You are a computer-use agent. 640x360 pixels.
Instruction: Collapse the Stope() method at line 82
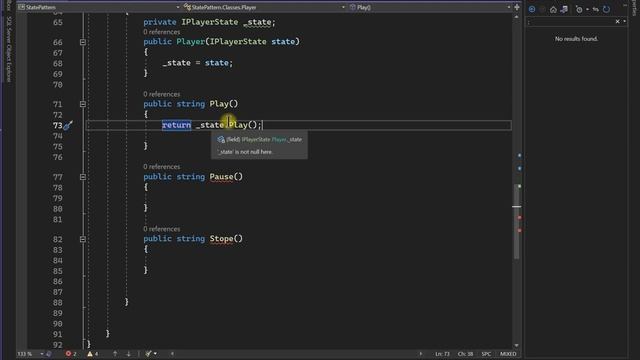[x=83, y=239]
